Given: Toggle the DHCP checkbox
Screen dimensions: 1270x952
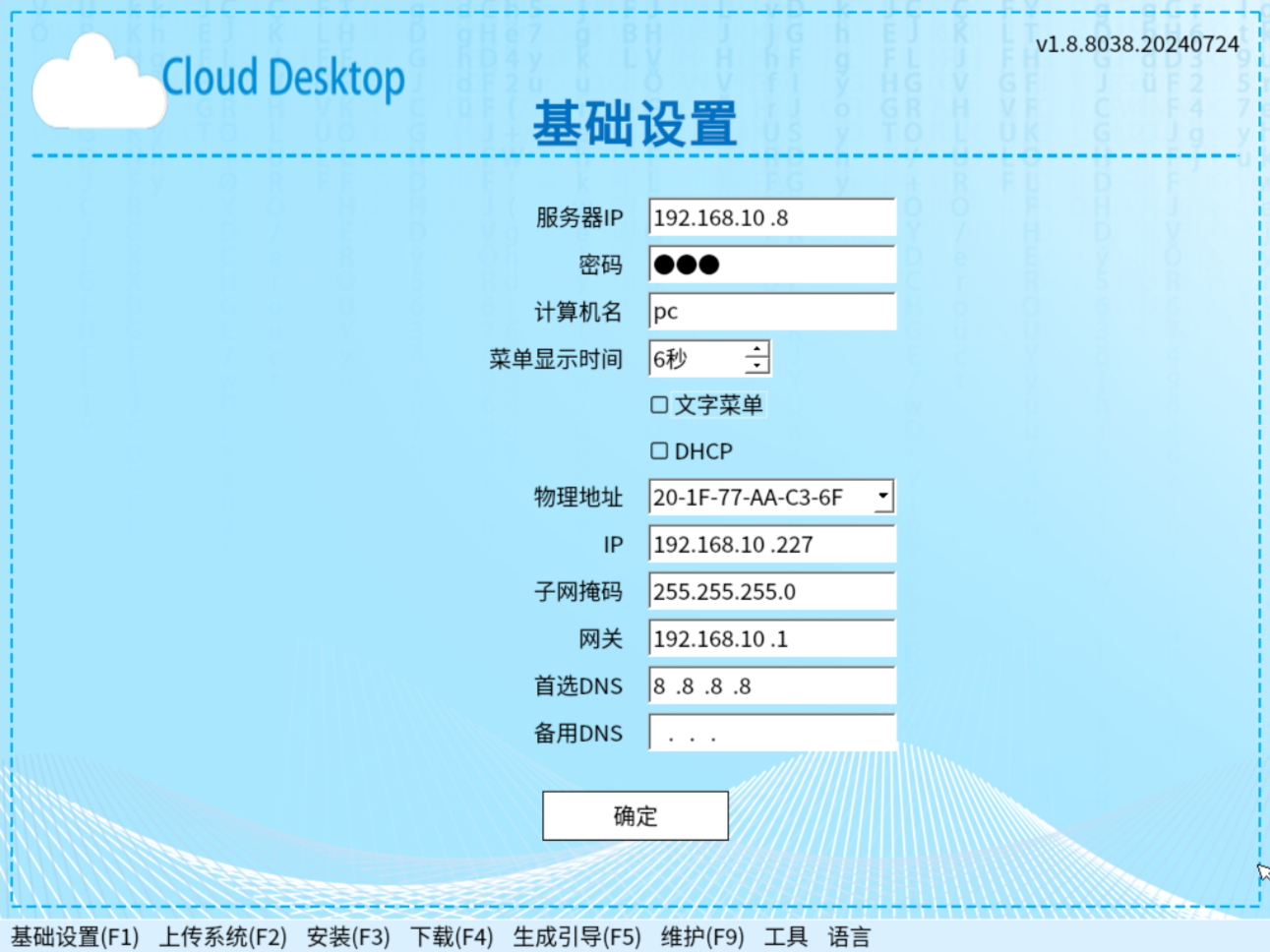Looking at the screenshot, I should 659,450.
